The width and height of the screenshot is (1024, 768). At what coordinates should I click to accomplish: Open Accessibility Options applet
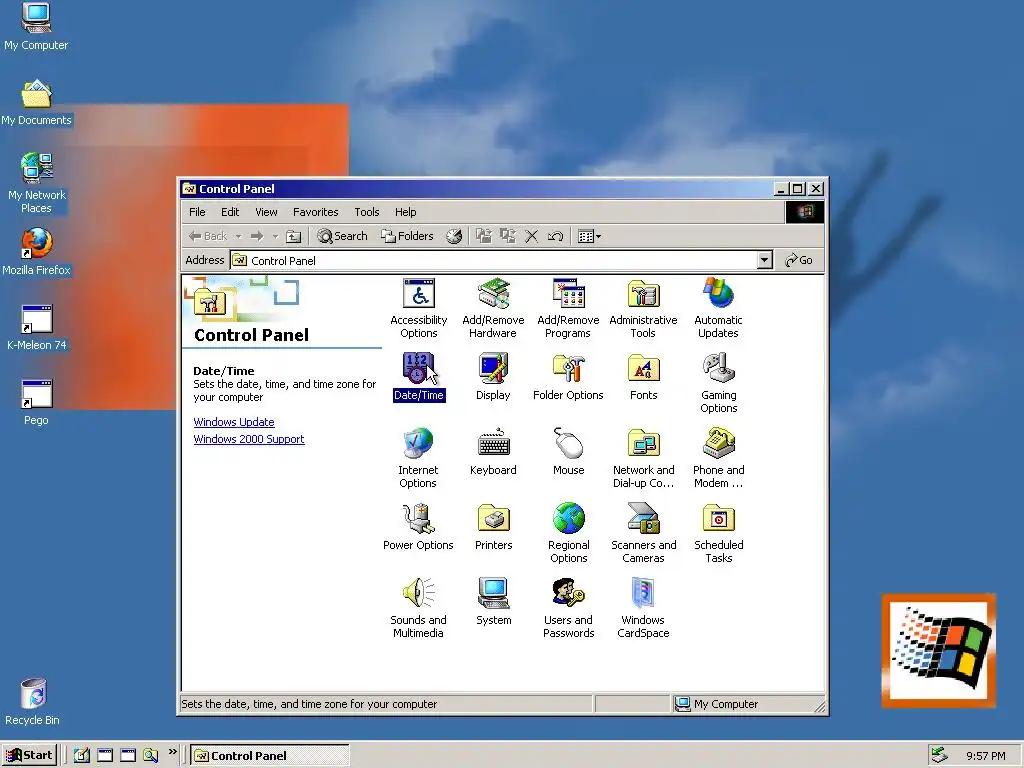coord(419,308)
